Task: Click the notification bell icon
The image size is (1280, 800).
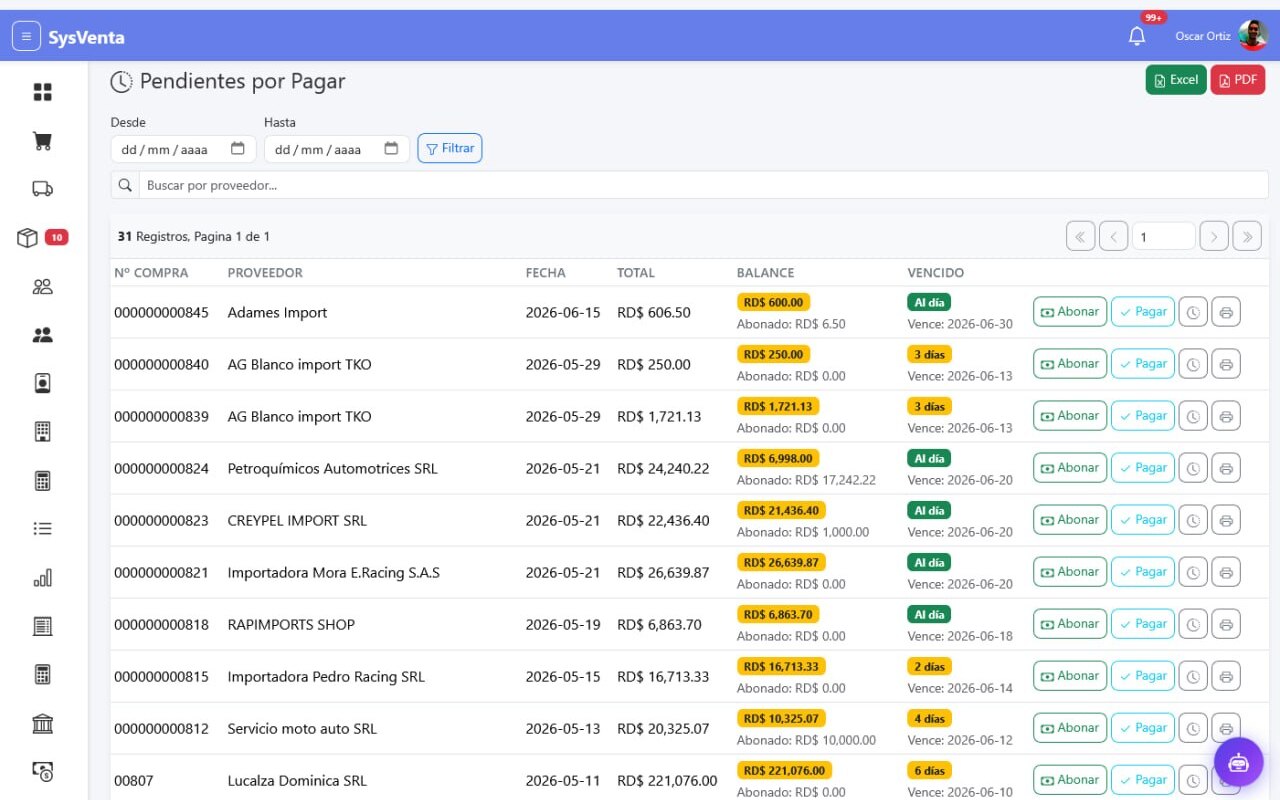Action: click(1137, 36)
